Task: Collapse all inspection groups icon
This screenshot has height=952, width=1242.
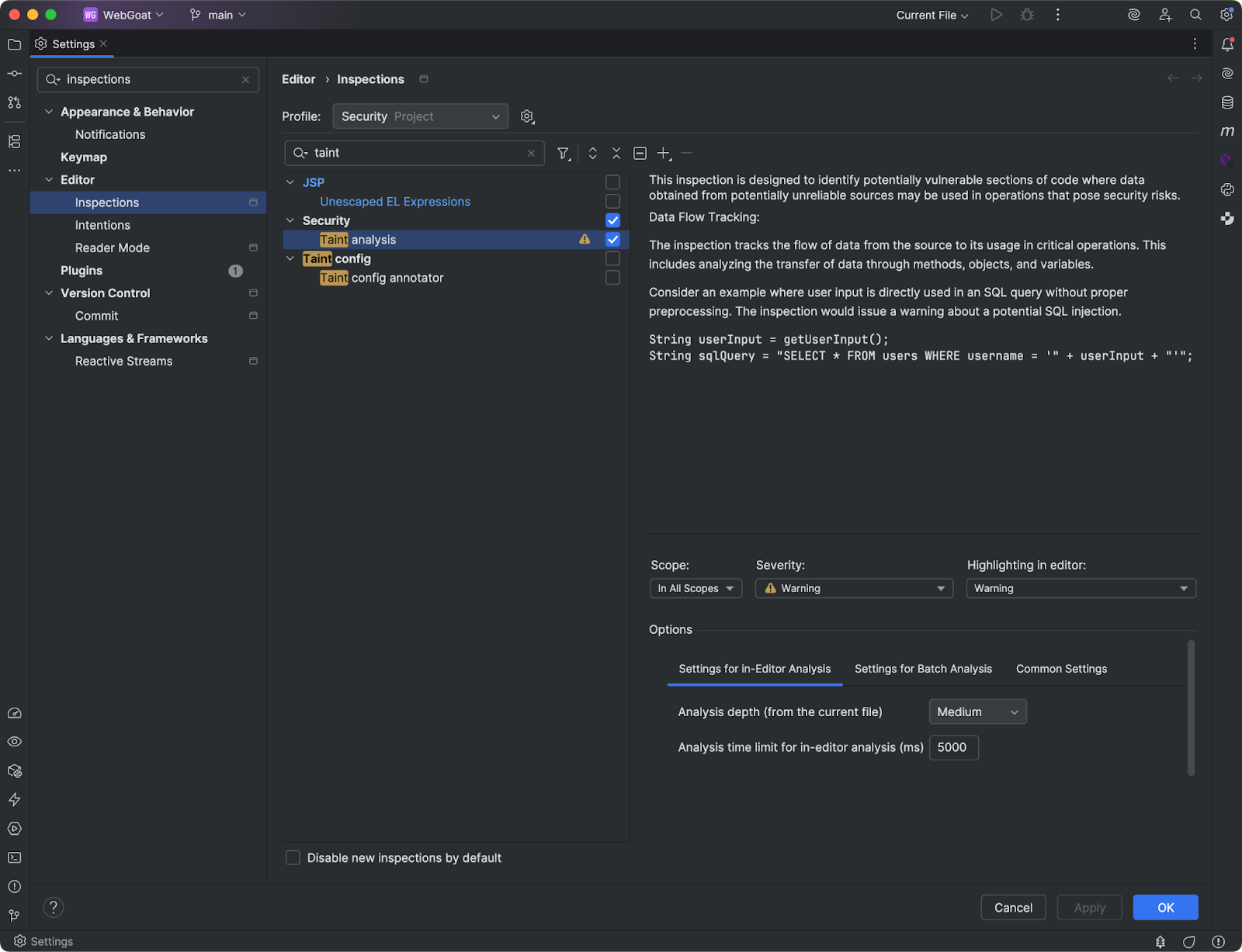Action: (x=616, y=153)
